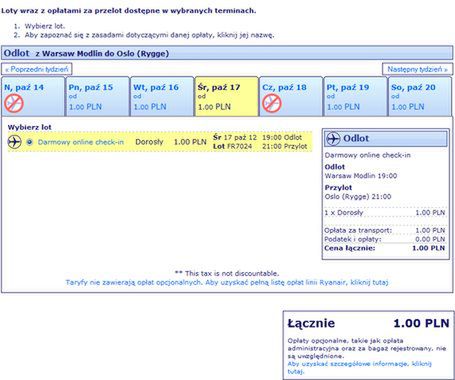Click the no-flight icon under Cz, paź 18
Viewport: 455px width, 380px height.
tap(272, 103)
